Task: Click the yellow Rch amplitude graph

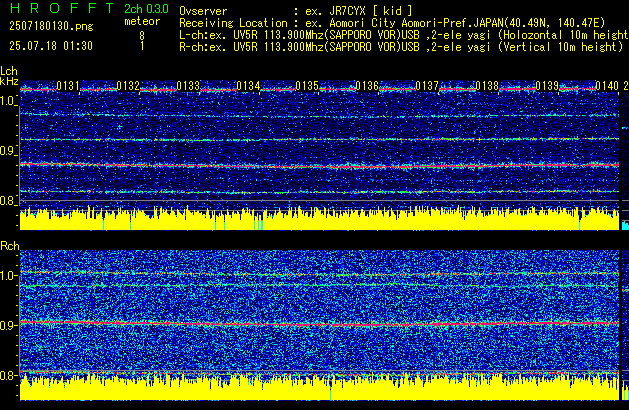Action: coord(319,386)
